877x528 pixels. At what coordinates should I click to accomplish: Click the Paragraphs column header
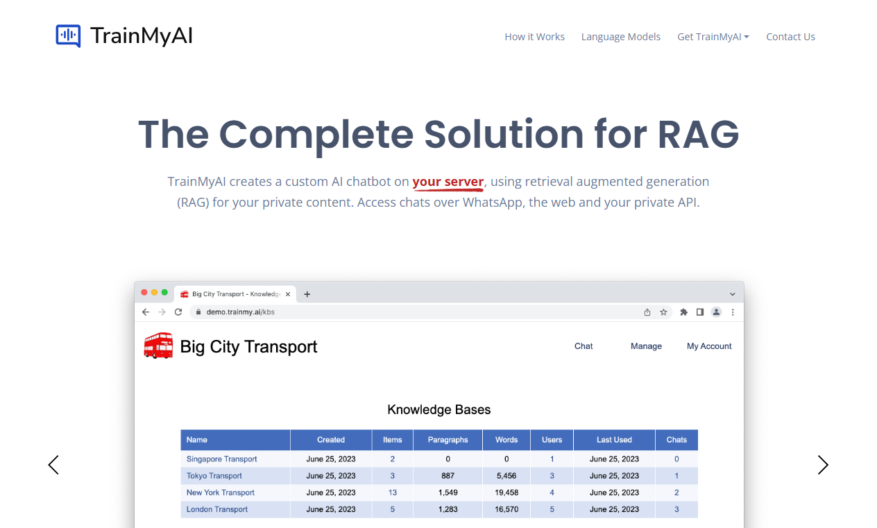448,440
